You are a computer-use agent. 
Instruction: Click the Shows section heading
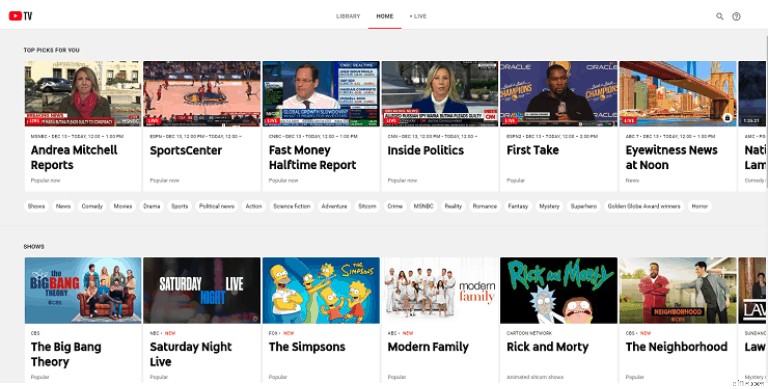click(x=34, y=247)
